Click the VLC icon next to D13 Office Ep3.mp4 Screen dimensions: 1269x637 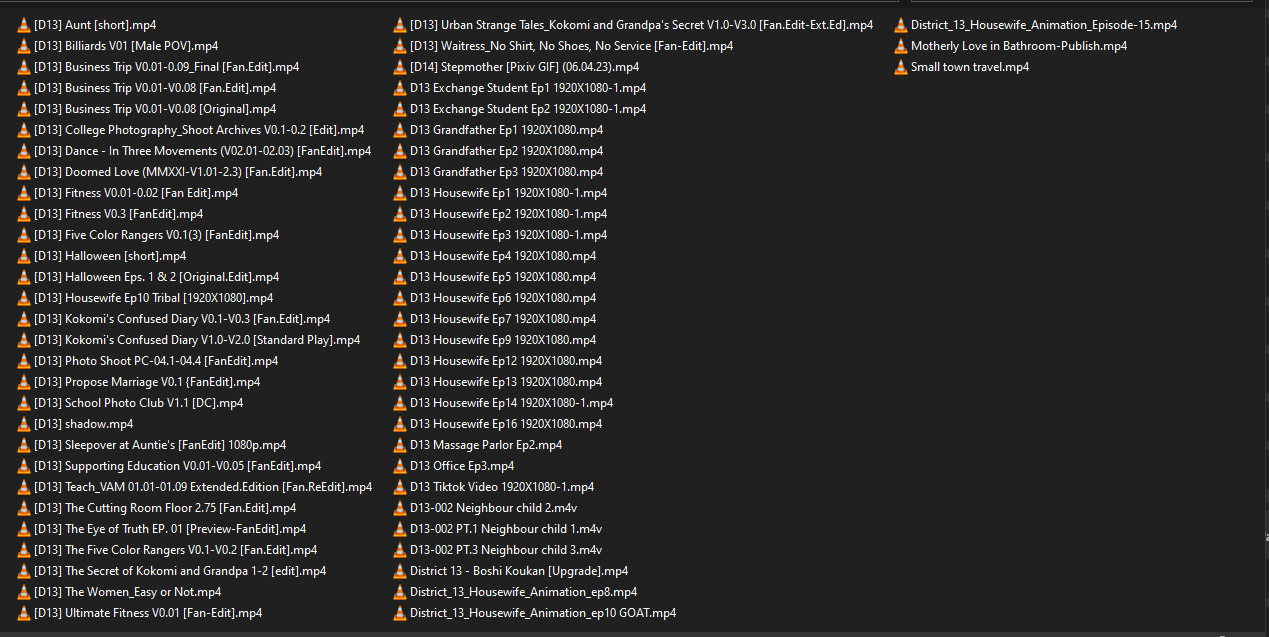[400, 466]
